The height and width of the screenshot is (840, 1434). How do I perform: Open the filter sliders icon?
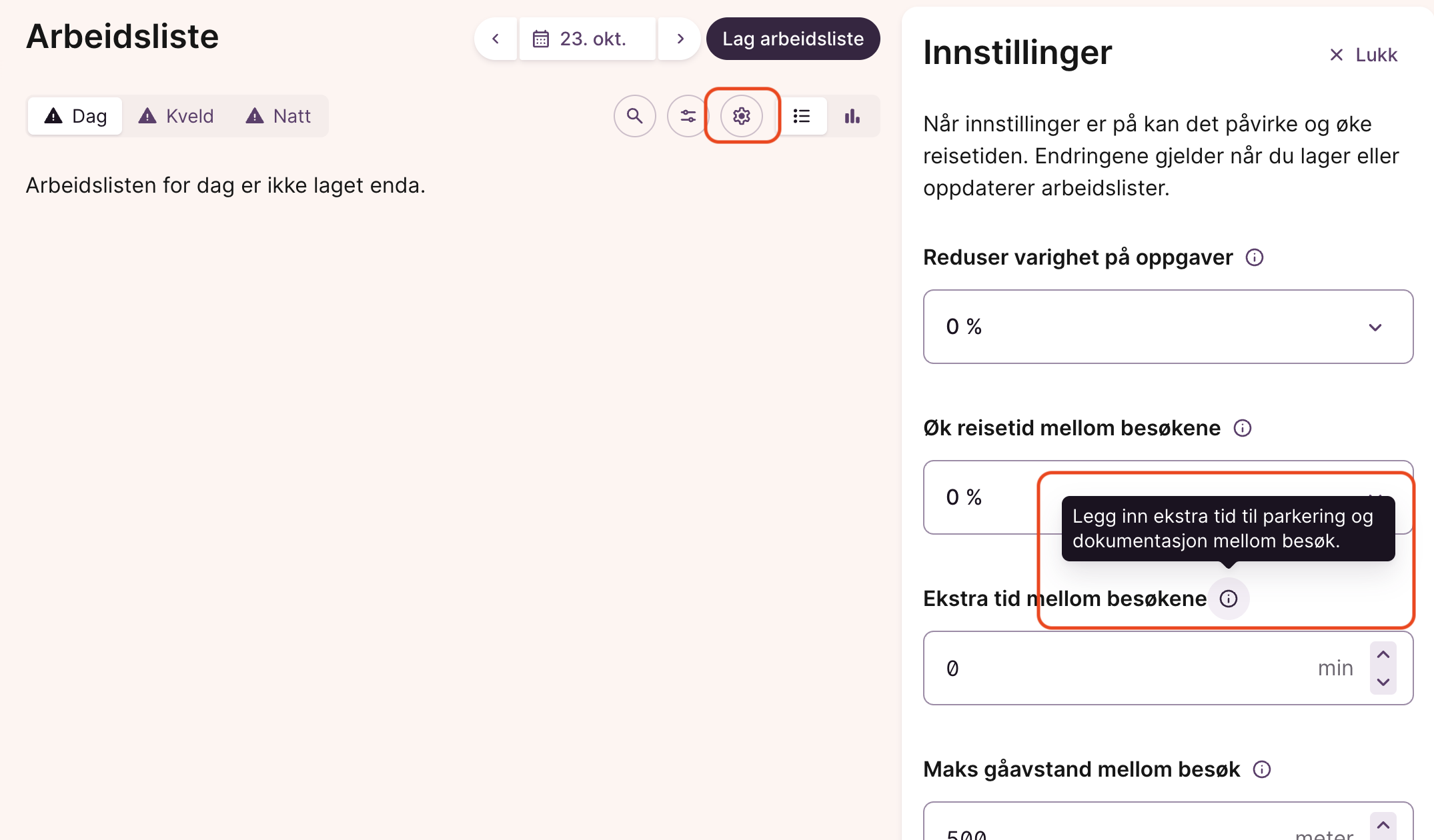(x=688, y=116)
